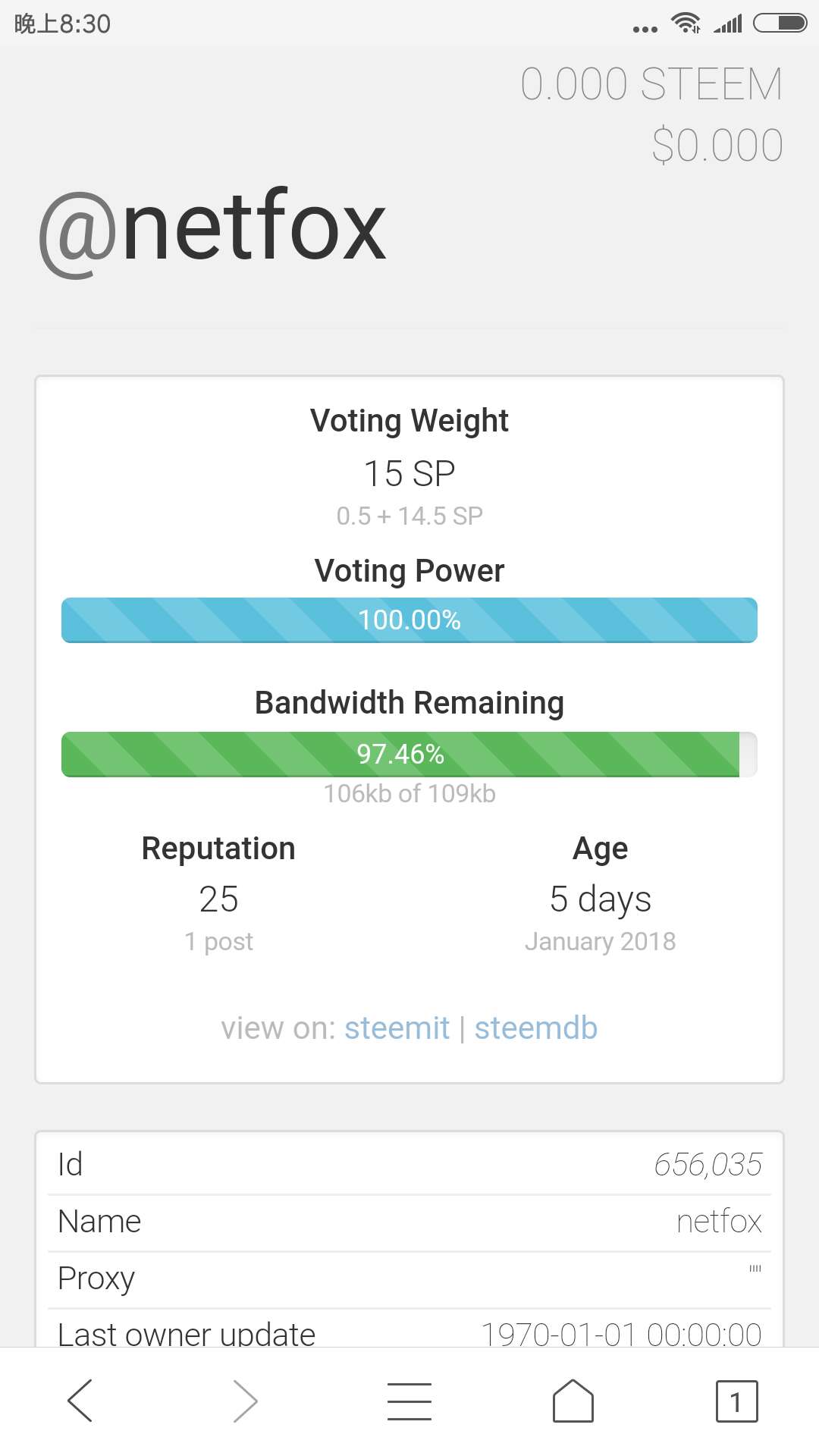Tap the Wi-Fi status icon
The image size is (819, 1456).
coord(686,24)
